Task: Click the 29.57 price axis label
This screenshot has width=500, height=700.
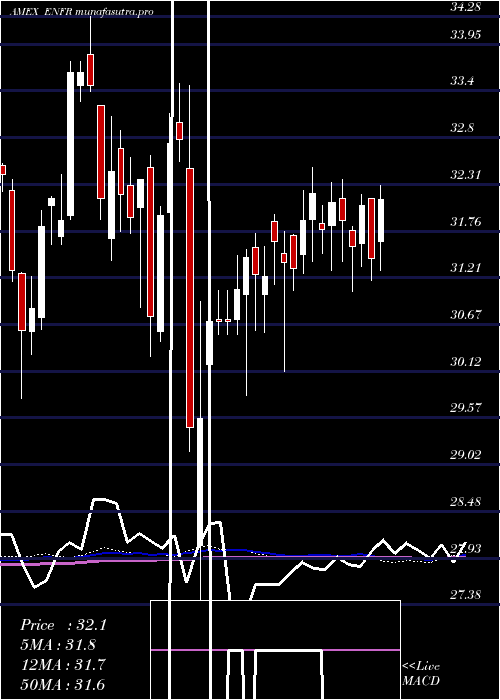Action: click(465, 408)
